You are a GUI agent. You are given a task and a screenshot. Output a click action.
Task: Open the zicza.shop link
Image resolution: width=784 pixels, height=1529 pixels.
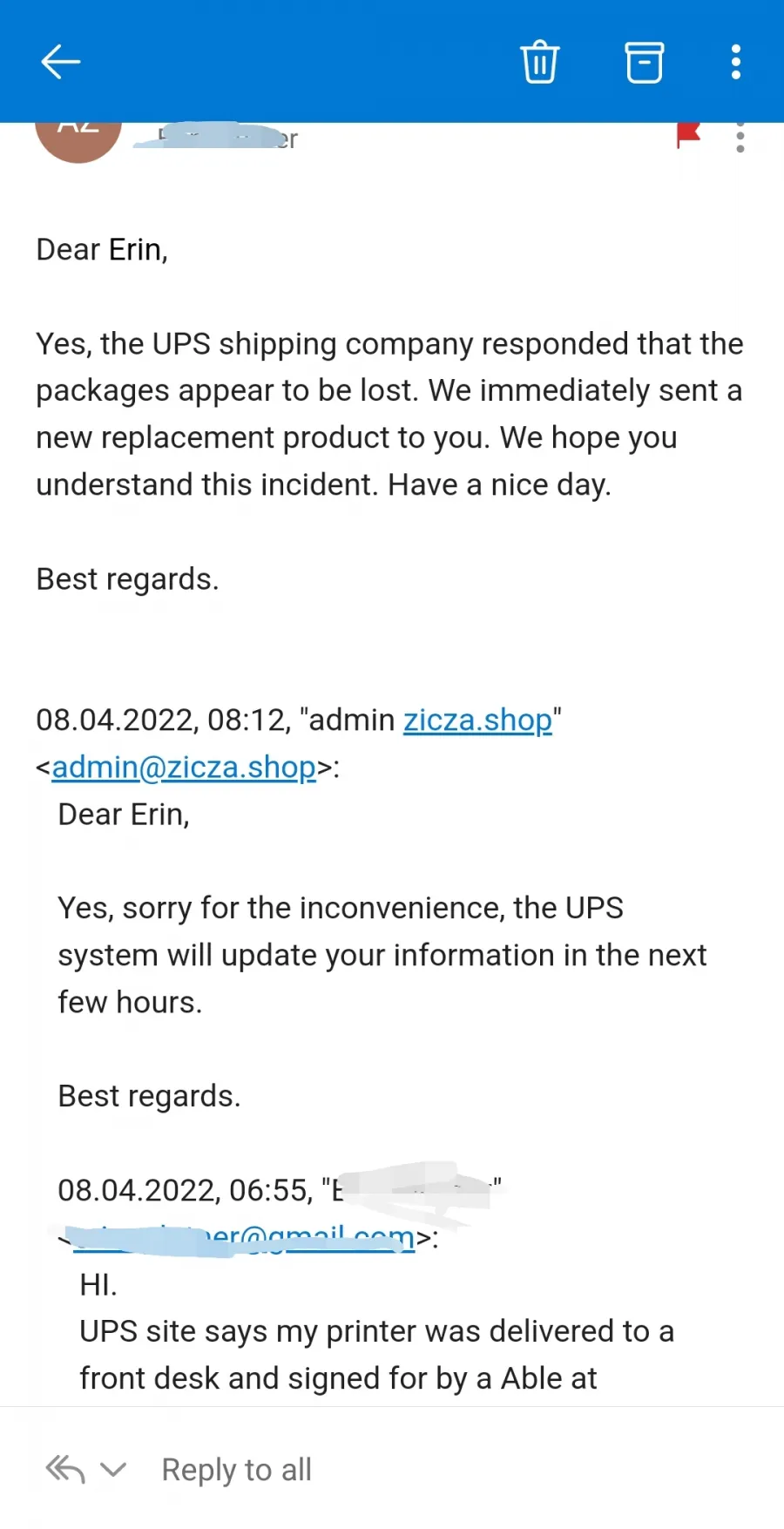[x=477, y=721]
